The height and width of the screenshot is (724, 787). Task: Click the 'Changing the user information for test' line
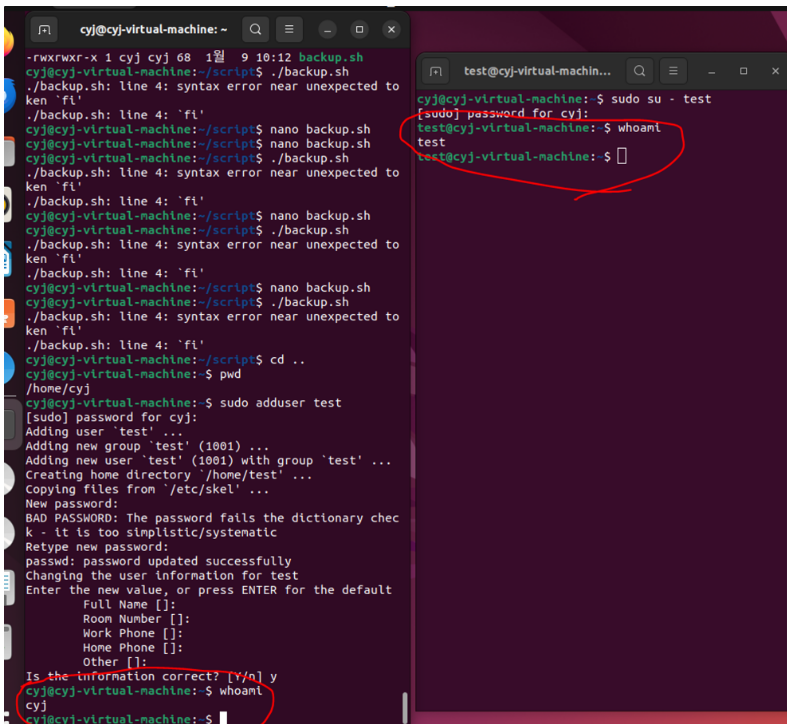[162, 575]
